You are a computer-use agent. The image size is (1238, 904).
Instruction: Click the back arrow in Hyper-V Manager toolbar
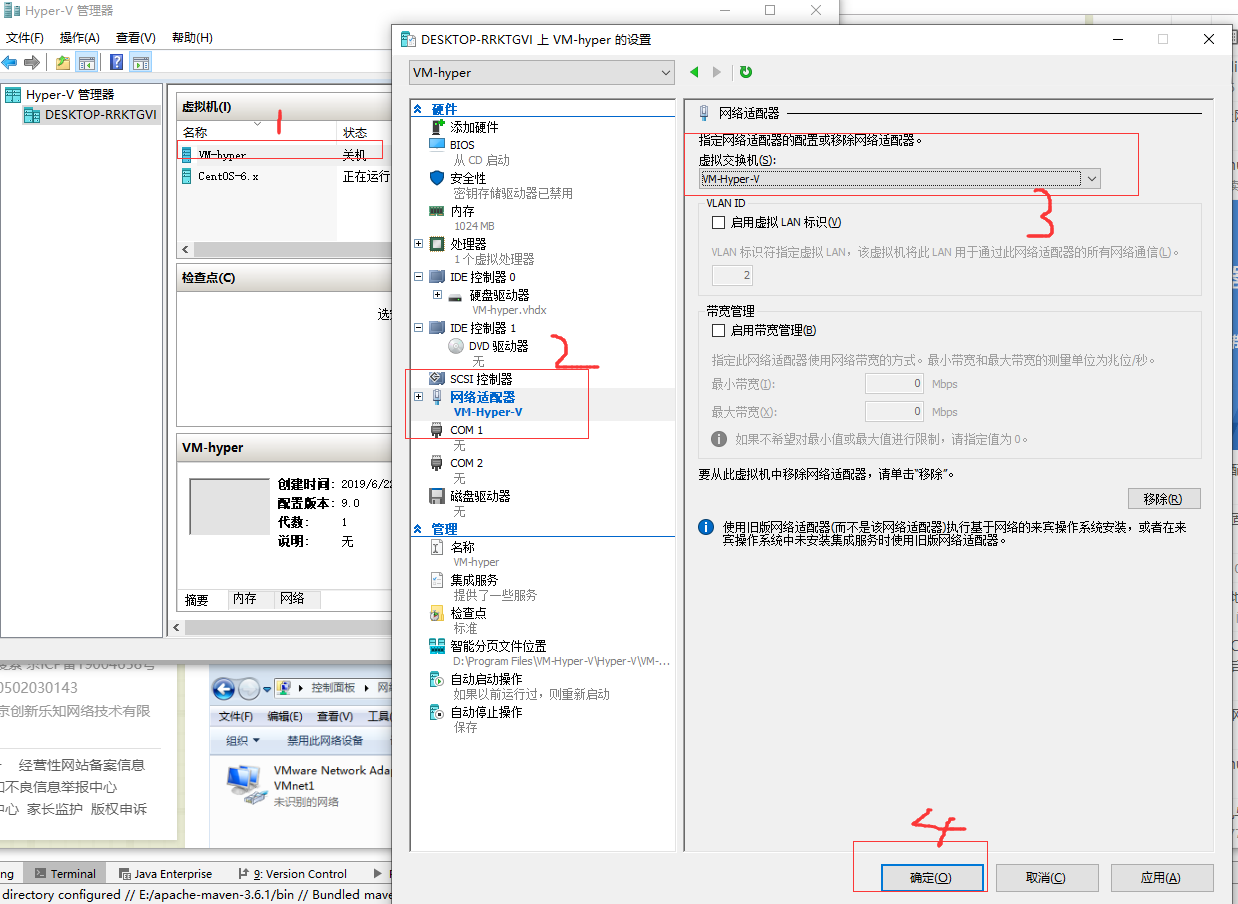[9, 62]
